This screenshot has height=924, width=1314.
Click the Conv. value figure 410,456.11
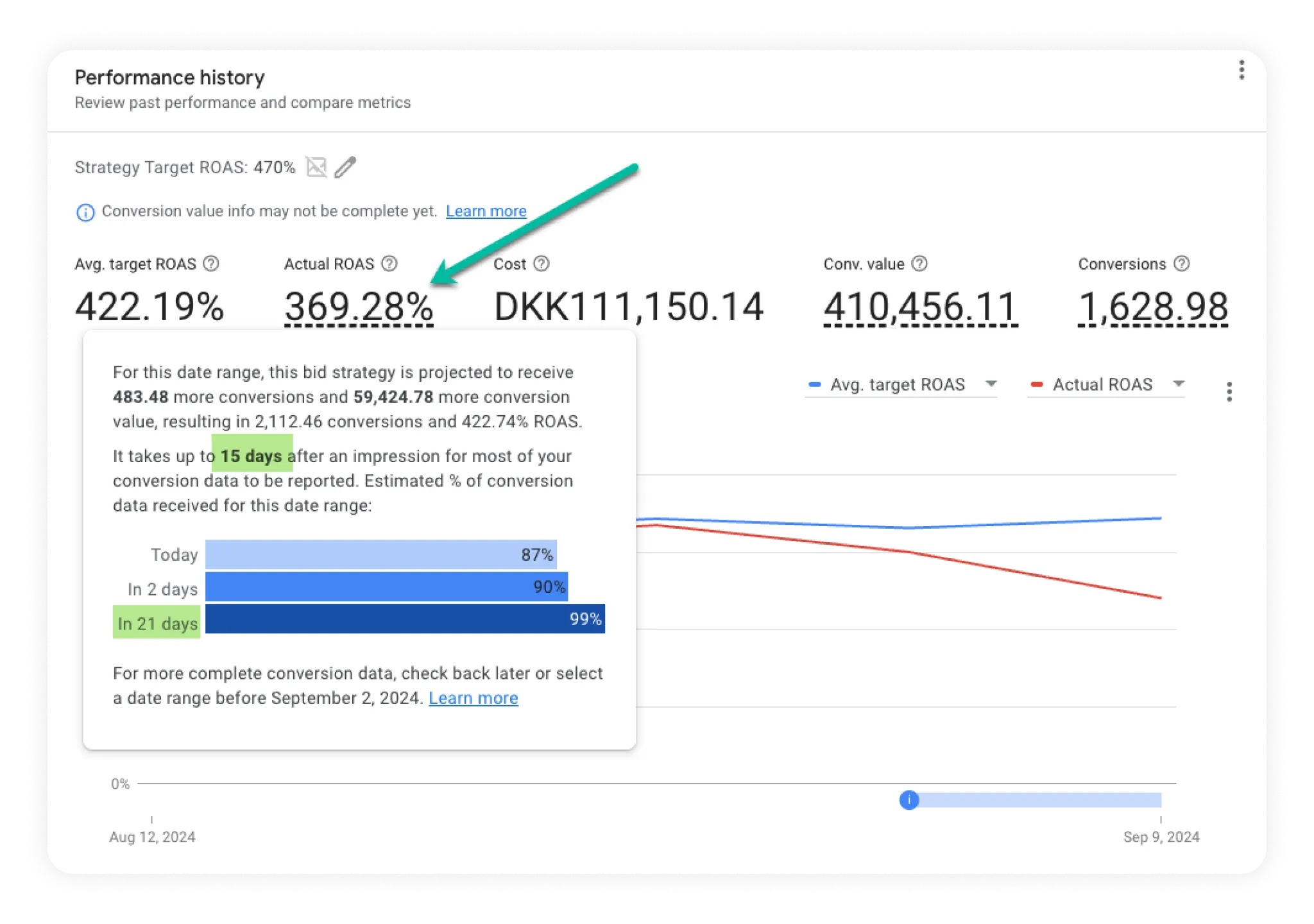pyautogui.click(x=920, y=307)
